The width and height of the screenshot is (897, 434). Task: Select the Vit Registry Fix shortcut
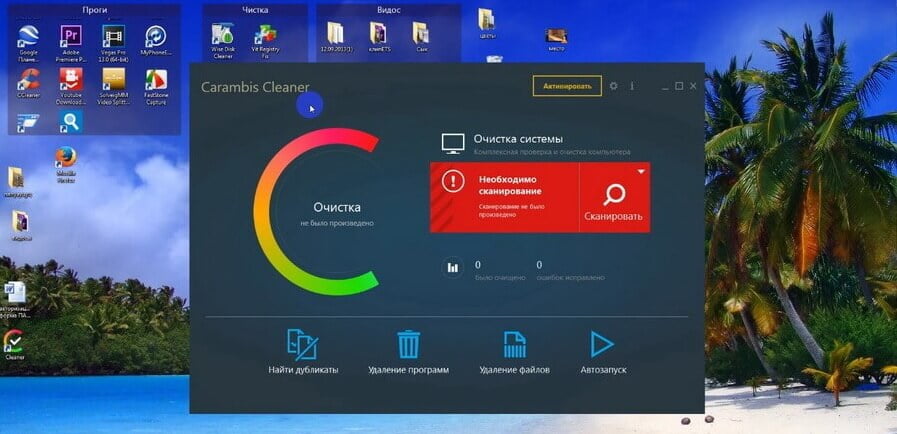point(265,42)
